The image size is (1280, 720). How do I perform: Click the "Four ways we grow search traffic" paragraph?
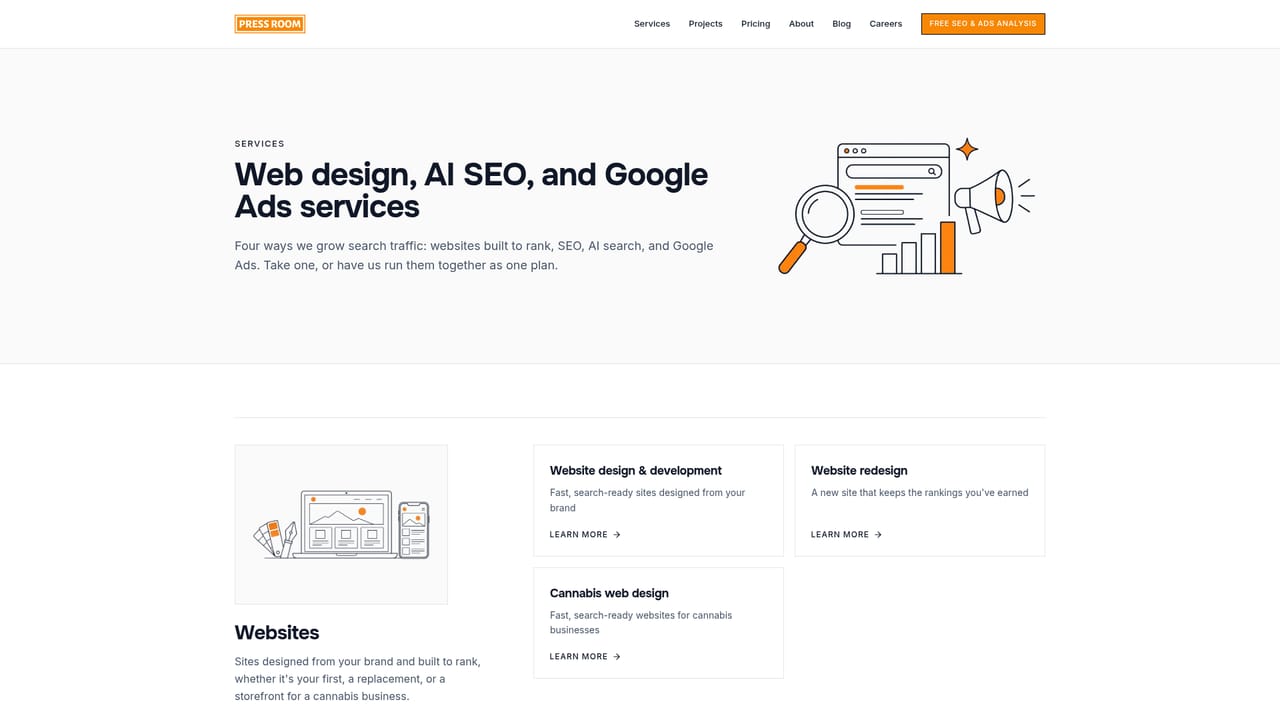474,256
